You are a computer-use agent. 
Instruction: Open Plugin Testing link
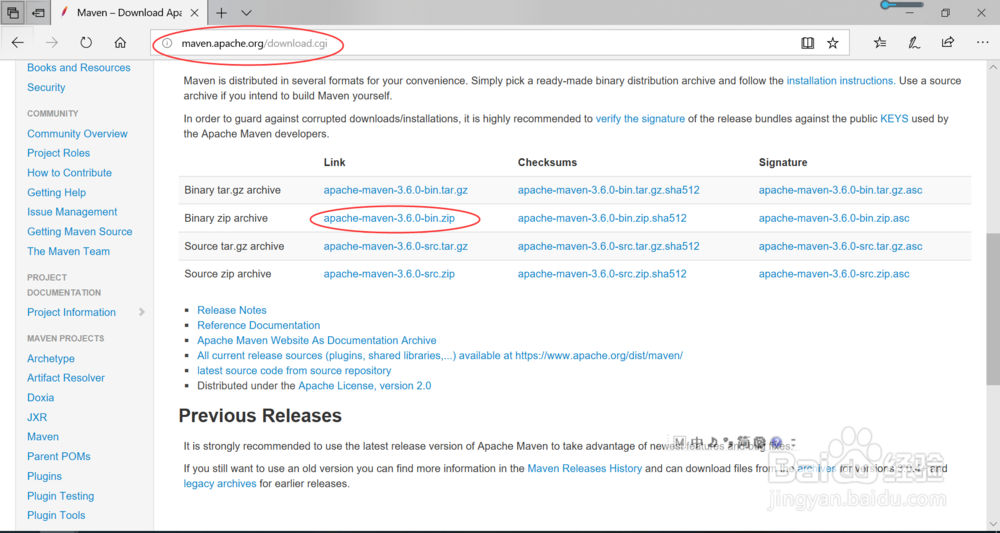(x=61, y=496)
